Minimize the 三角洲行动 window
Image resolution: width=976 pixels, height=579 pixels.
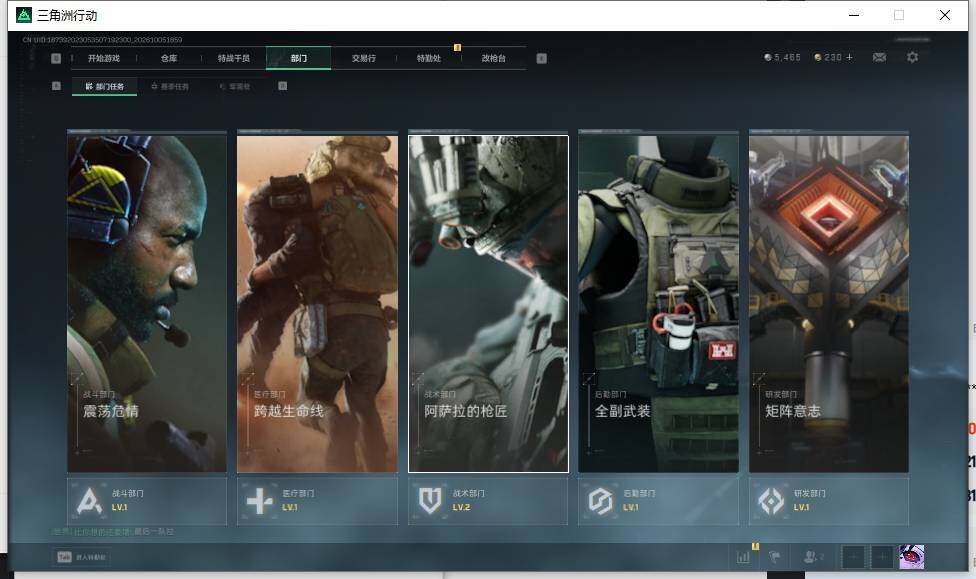(x=854, y=15)
